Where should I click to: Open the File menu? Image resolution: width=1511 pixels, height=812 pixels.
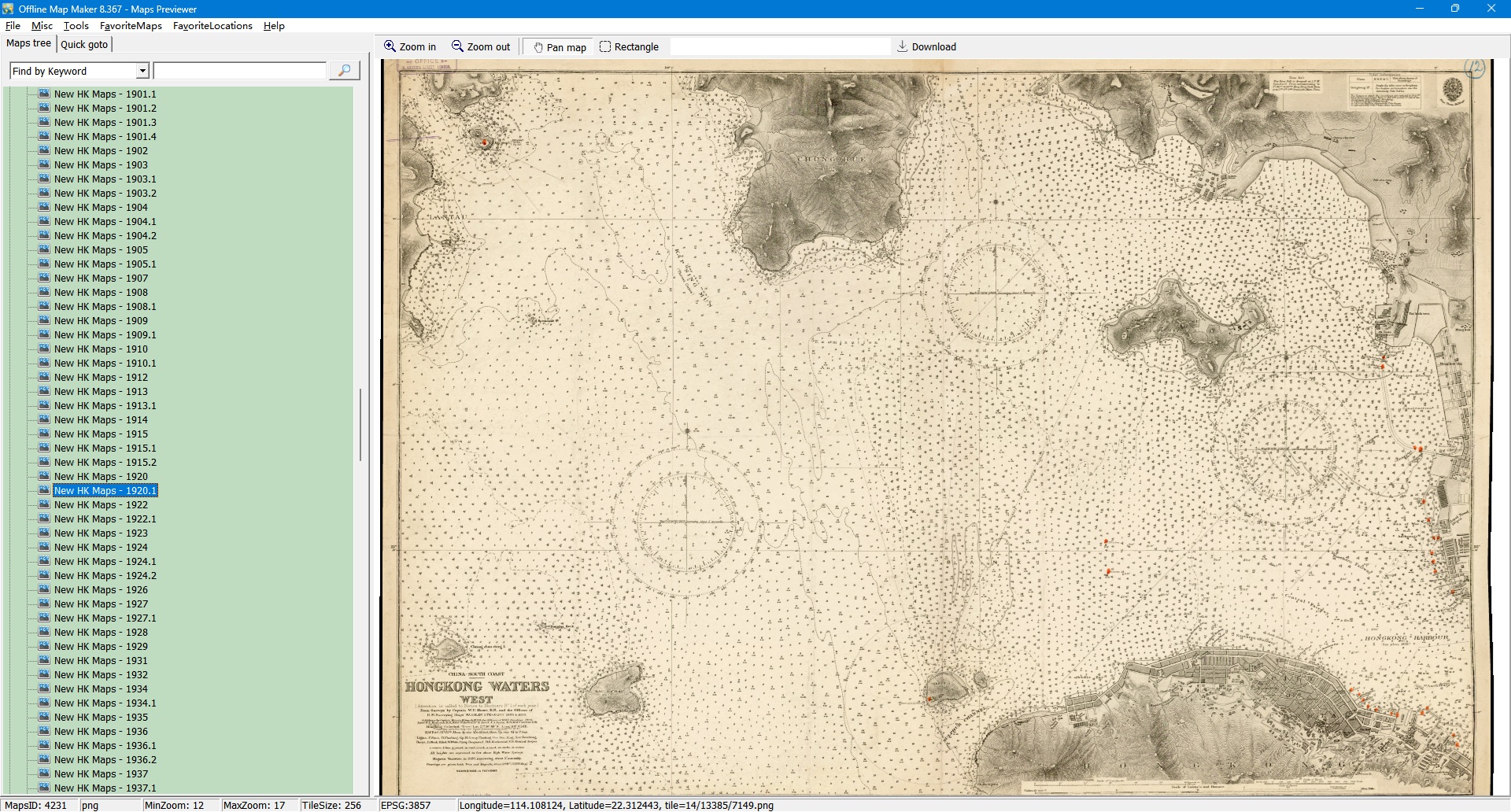(13, 26)
